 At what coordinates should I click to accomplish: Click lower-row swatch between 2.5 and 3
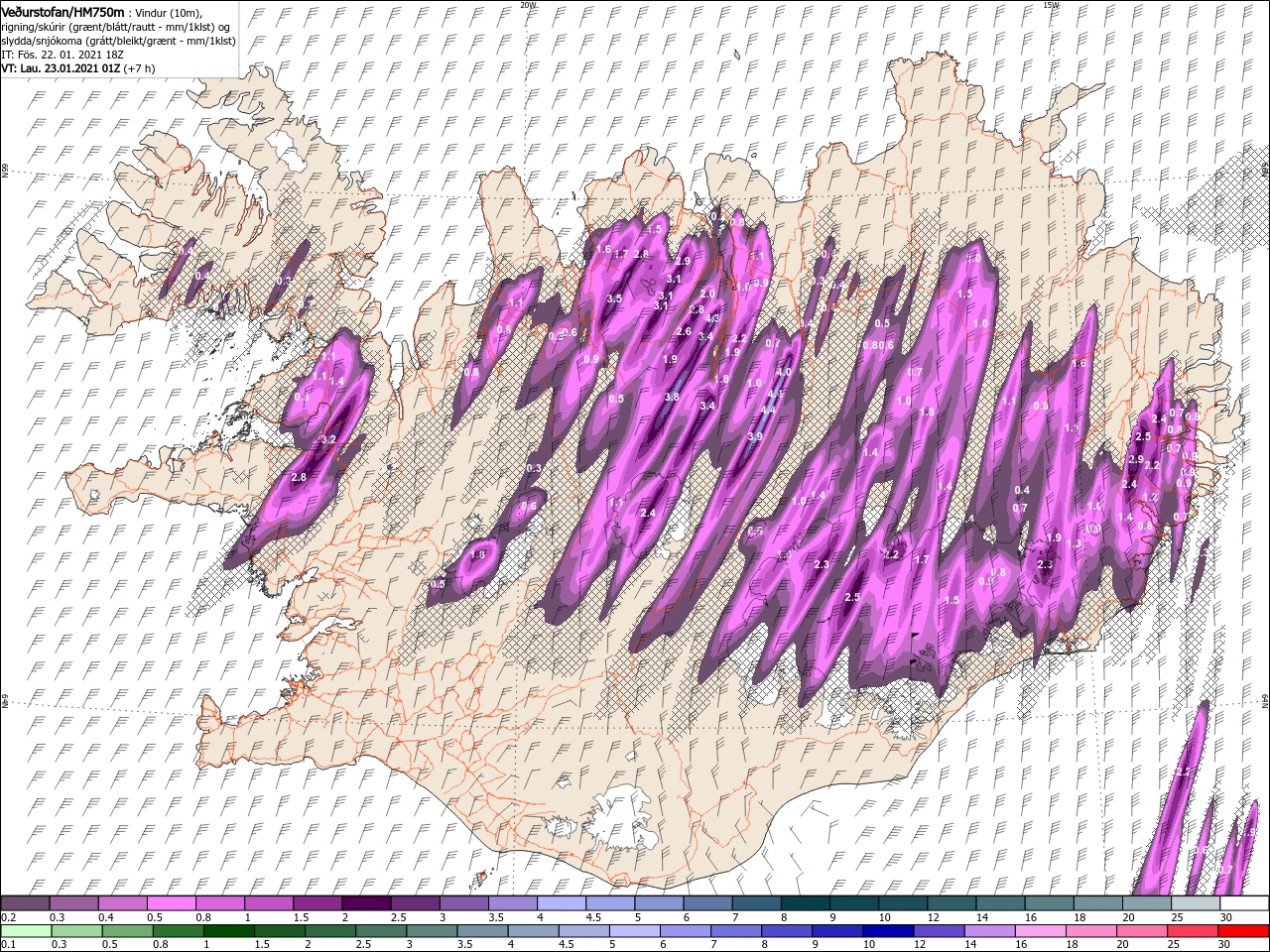(x=381, y=931)
